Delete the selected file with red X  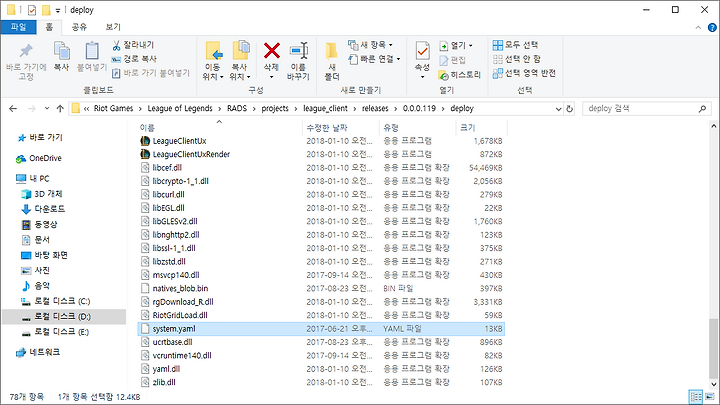[x=271, y=60]
